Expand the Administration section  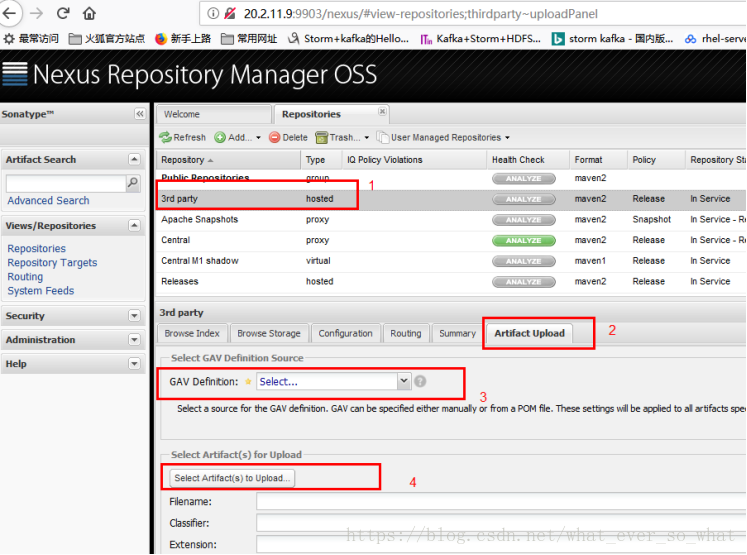tap(134, 340)
